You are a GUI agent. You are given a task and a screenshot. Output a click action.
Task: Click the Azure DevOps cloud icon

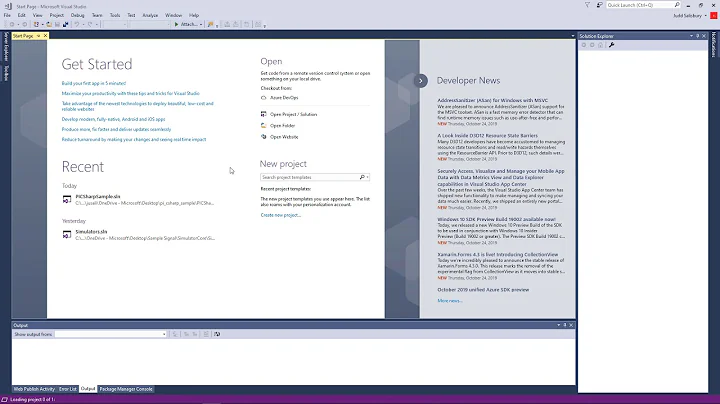click(x=264, y=98)
